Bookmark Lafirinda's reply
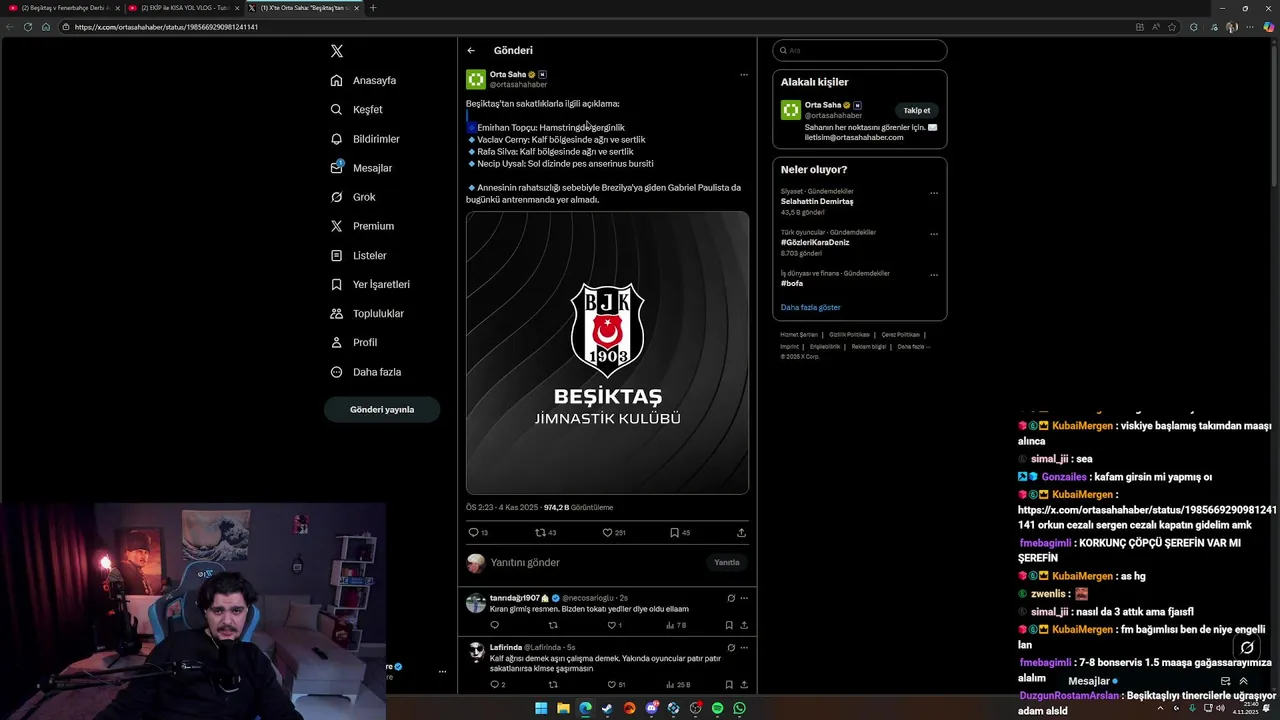1280x720 pixels. [x=729, y=685]
